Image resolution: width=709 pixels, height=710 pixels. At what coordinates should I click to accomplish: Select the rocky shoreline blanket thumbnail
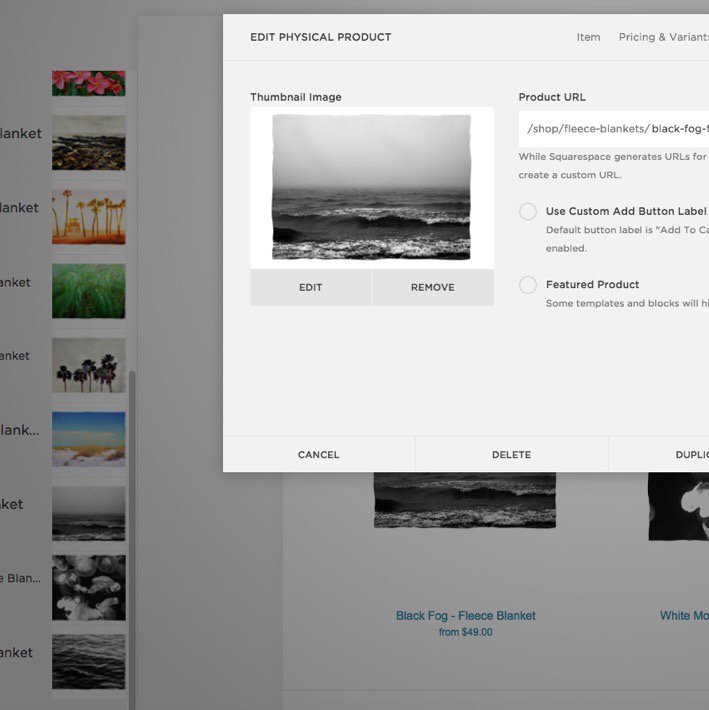point(89,143)
